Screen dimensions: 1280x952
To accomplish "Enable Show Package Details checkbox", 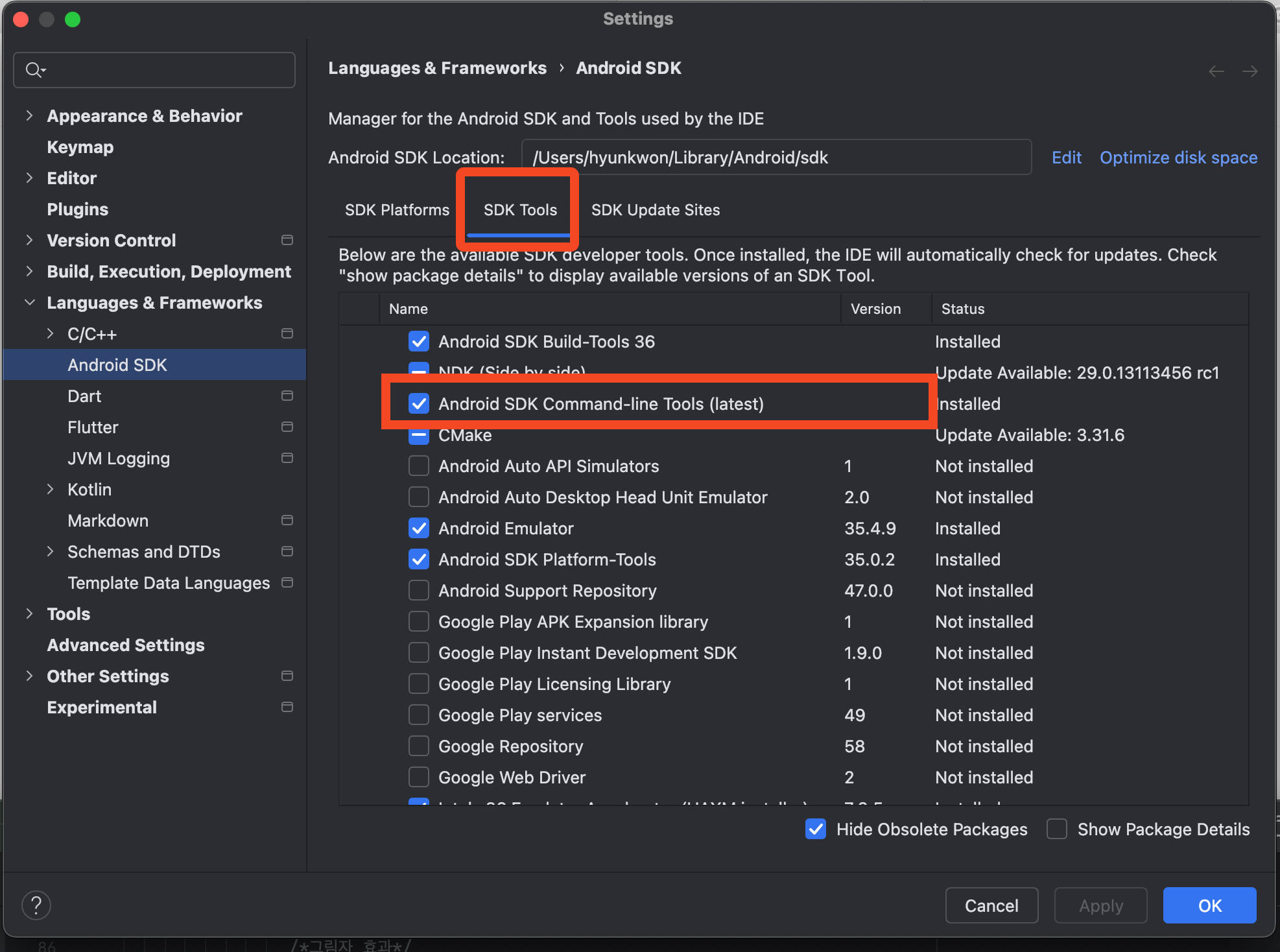I will [1057, 829].
